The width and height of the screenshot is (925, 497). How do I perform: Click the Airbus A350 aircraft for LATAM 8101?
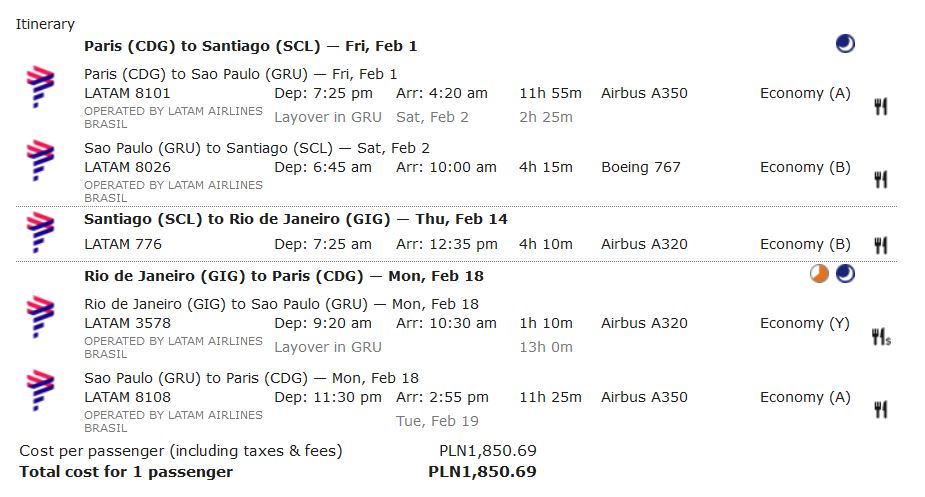coord(644,93)
